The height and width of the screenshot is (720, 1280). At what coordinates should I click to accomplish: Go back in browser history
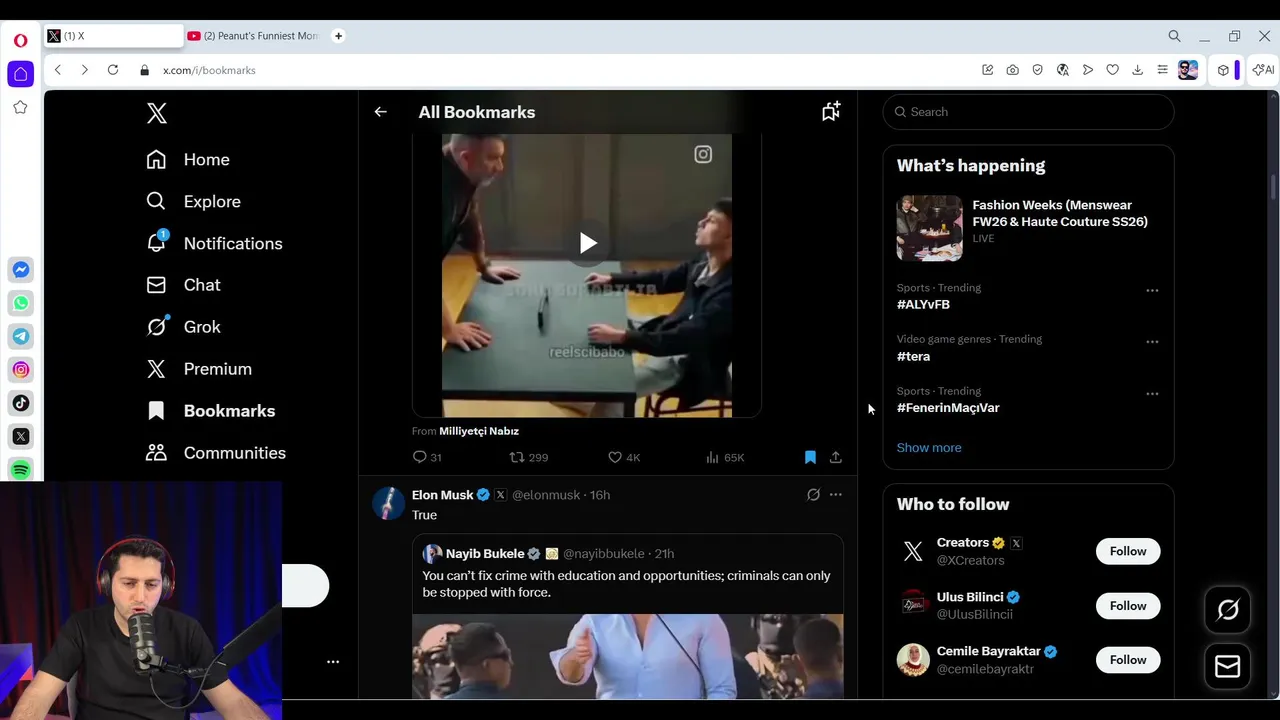click(x=58, y=70)
